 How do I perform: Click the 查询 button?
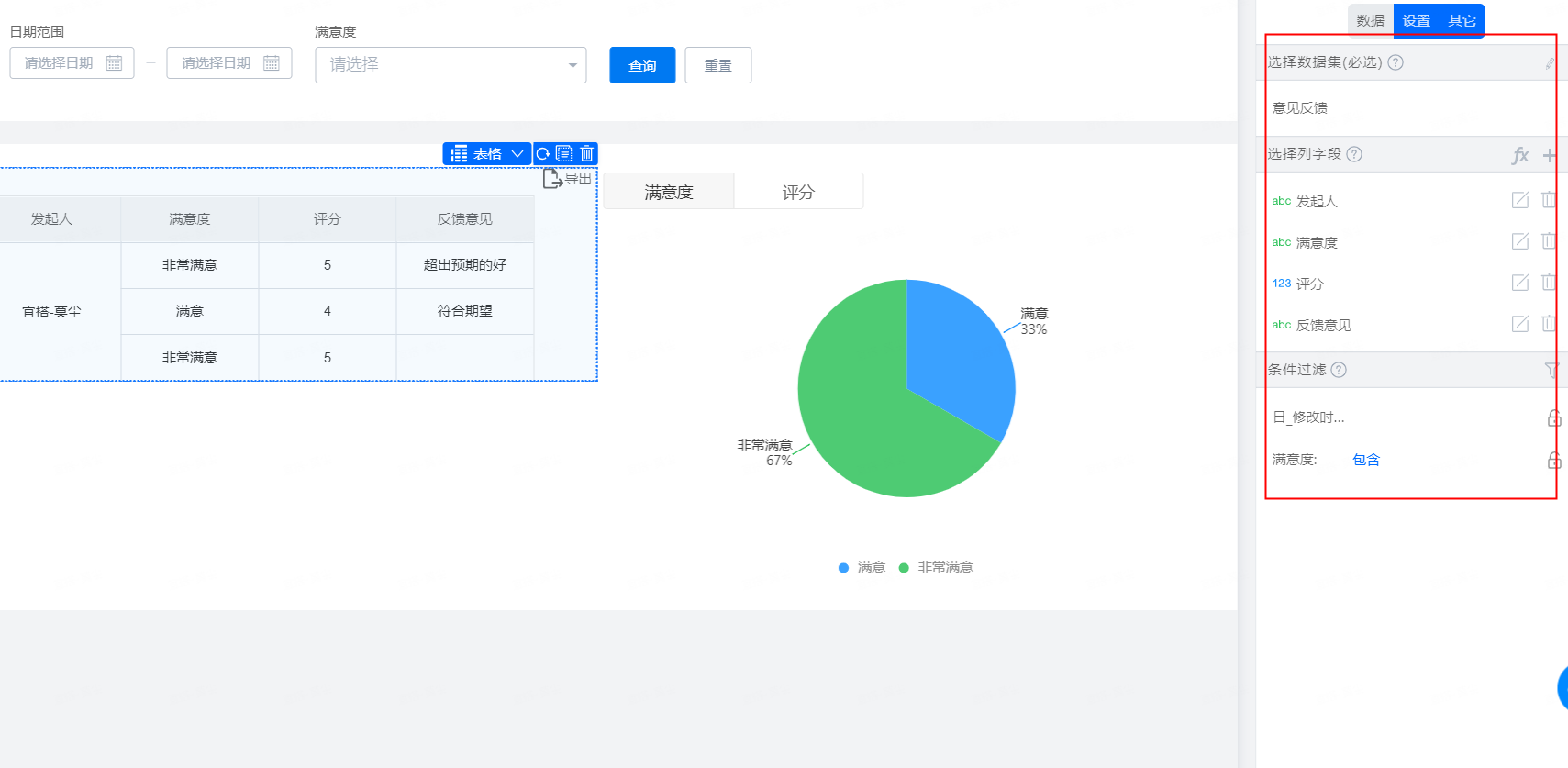[642, 65]
